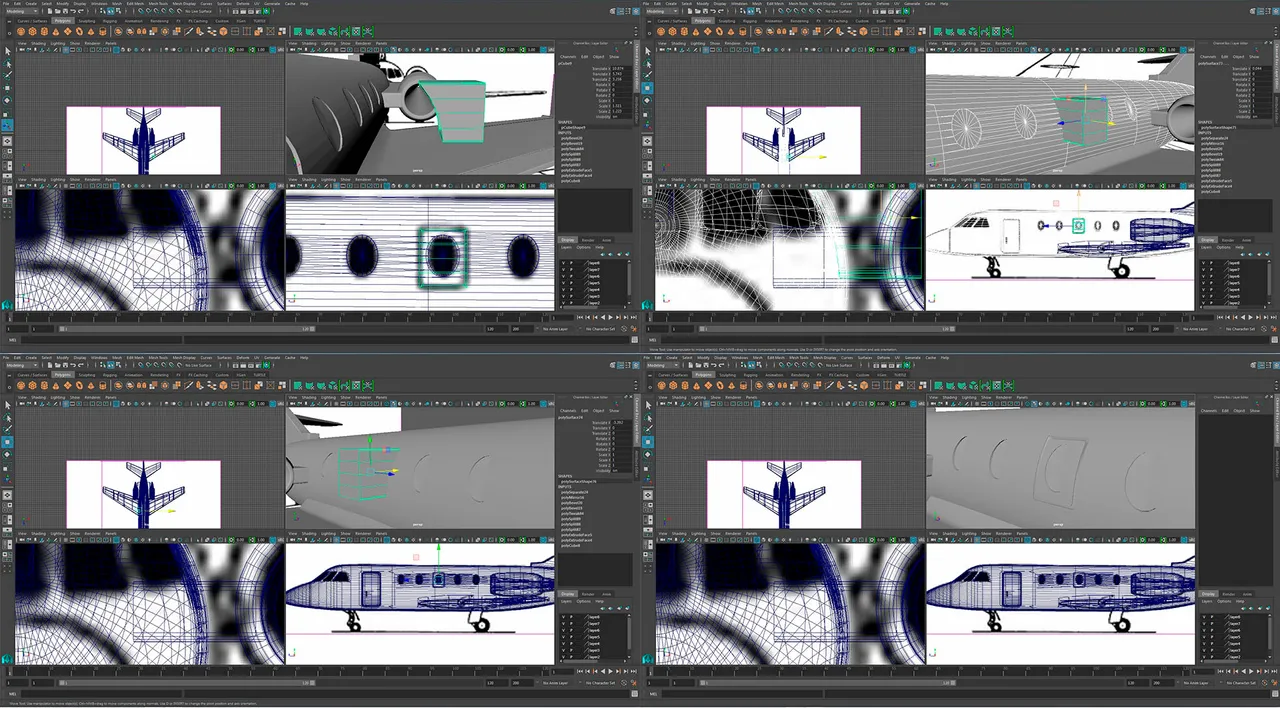Open the UV menu in bottom-right window
Image resolution: width=1280 pixels, height=708 pixels.
[898, 358]
